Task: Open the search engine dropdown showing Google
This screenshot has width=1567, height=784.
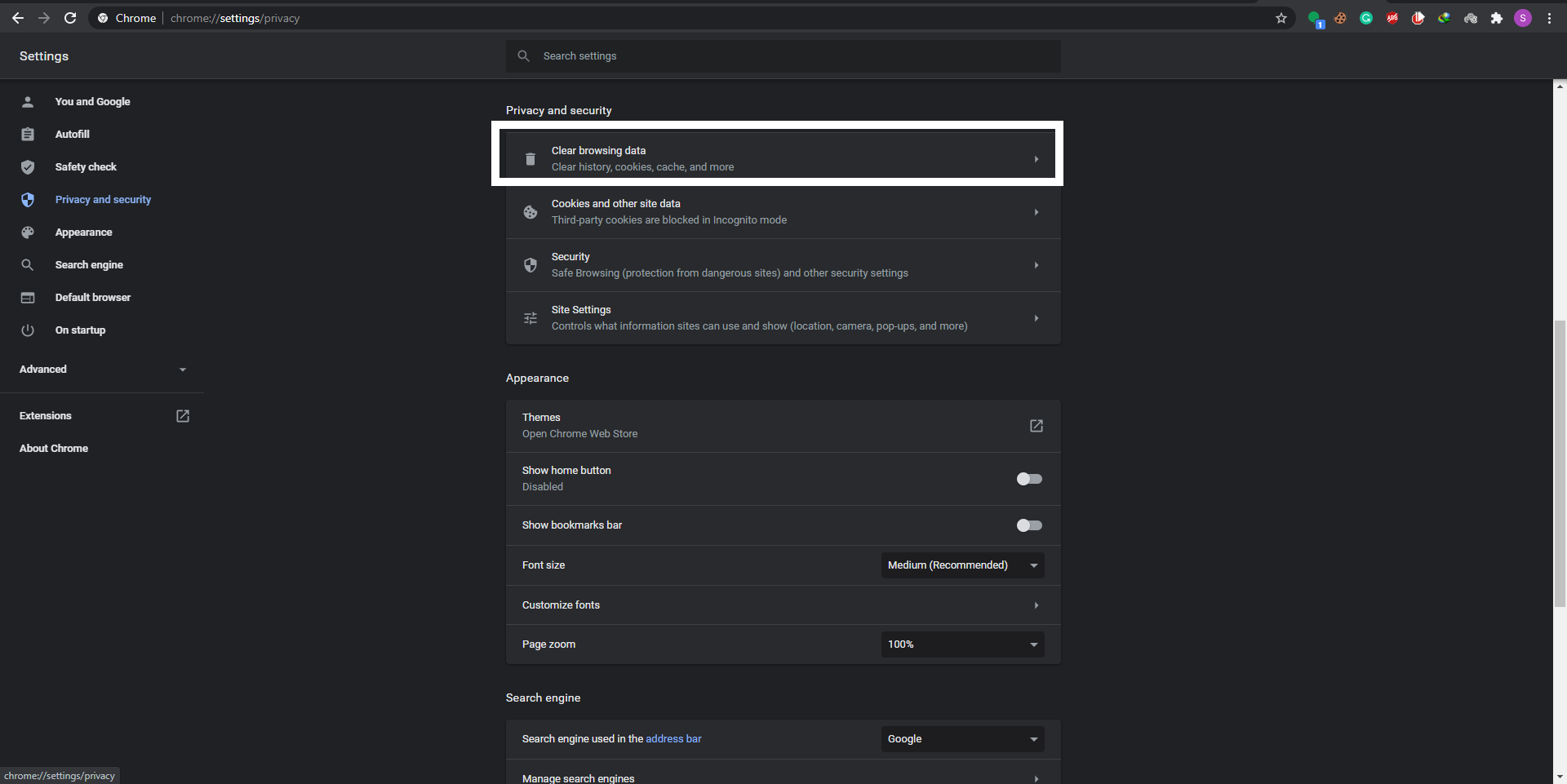Action: [961, 738]
